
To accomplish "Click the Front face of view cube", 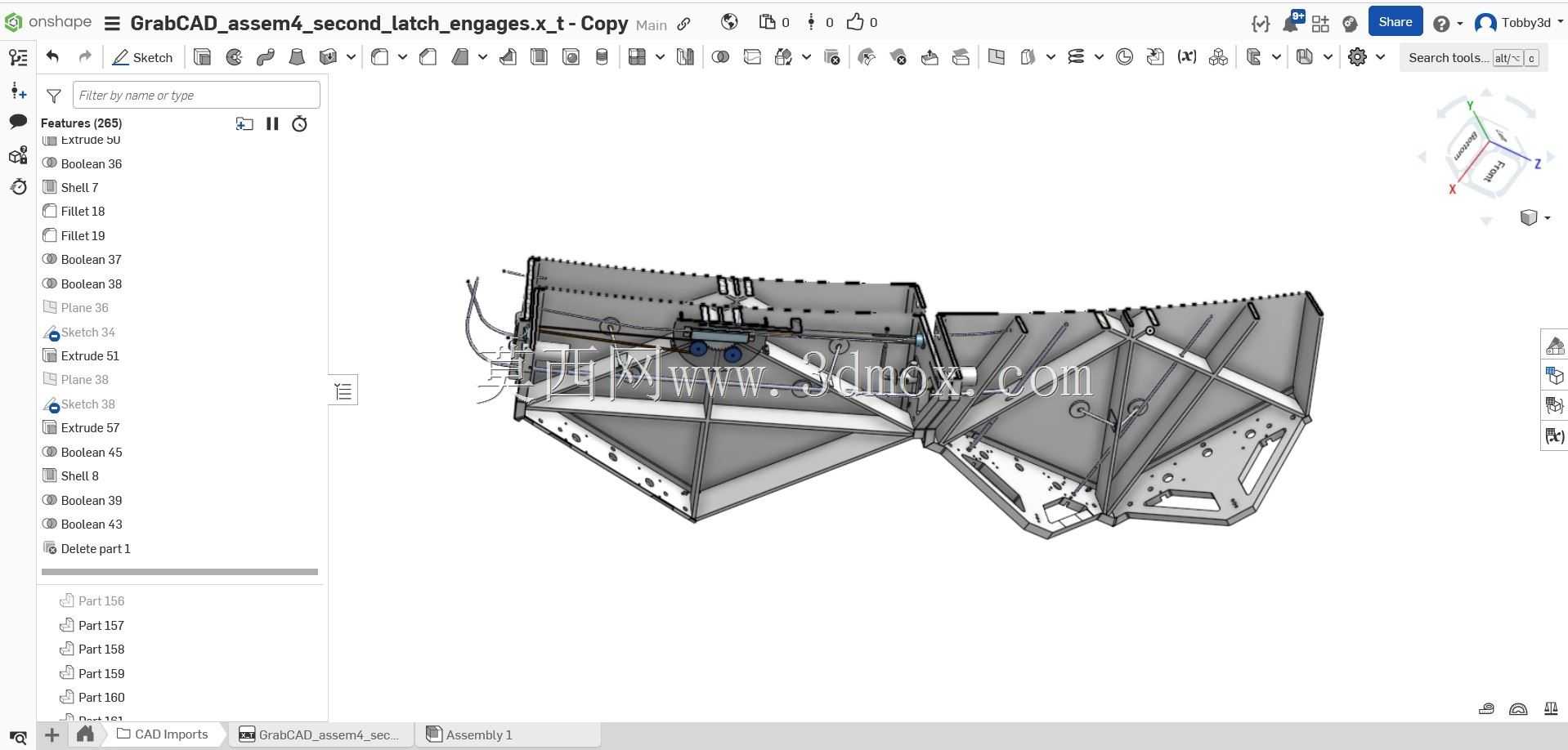I will click(1494, 172).
